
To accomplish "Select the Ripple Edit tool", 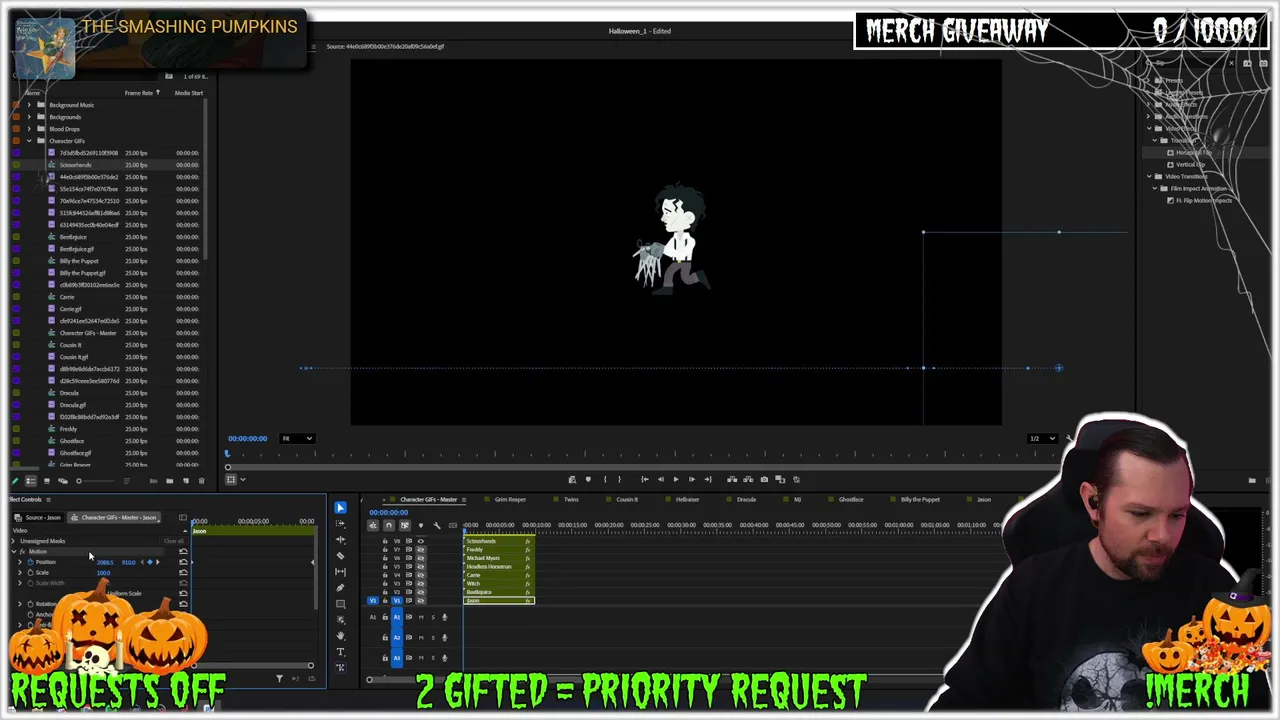I will 340,540.
